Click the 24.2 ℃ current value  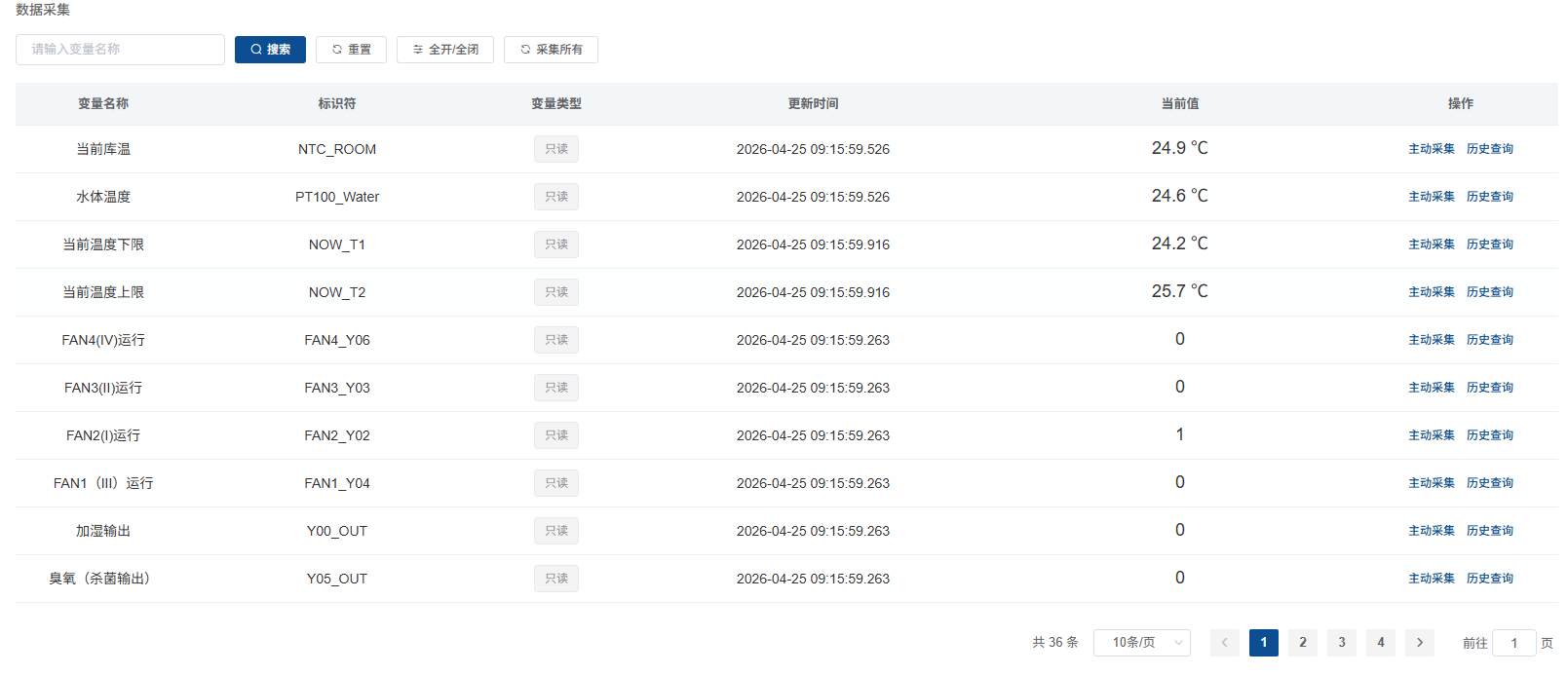[x=1180, y=244]
